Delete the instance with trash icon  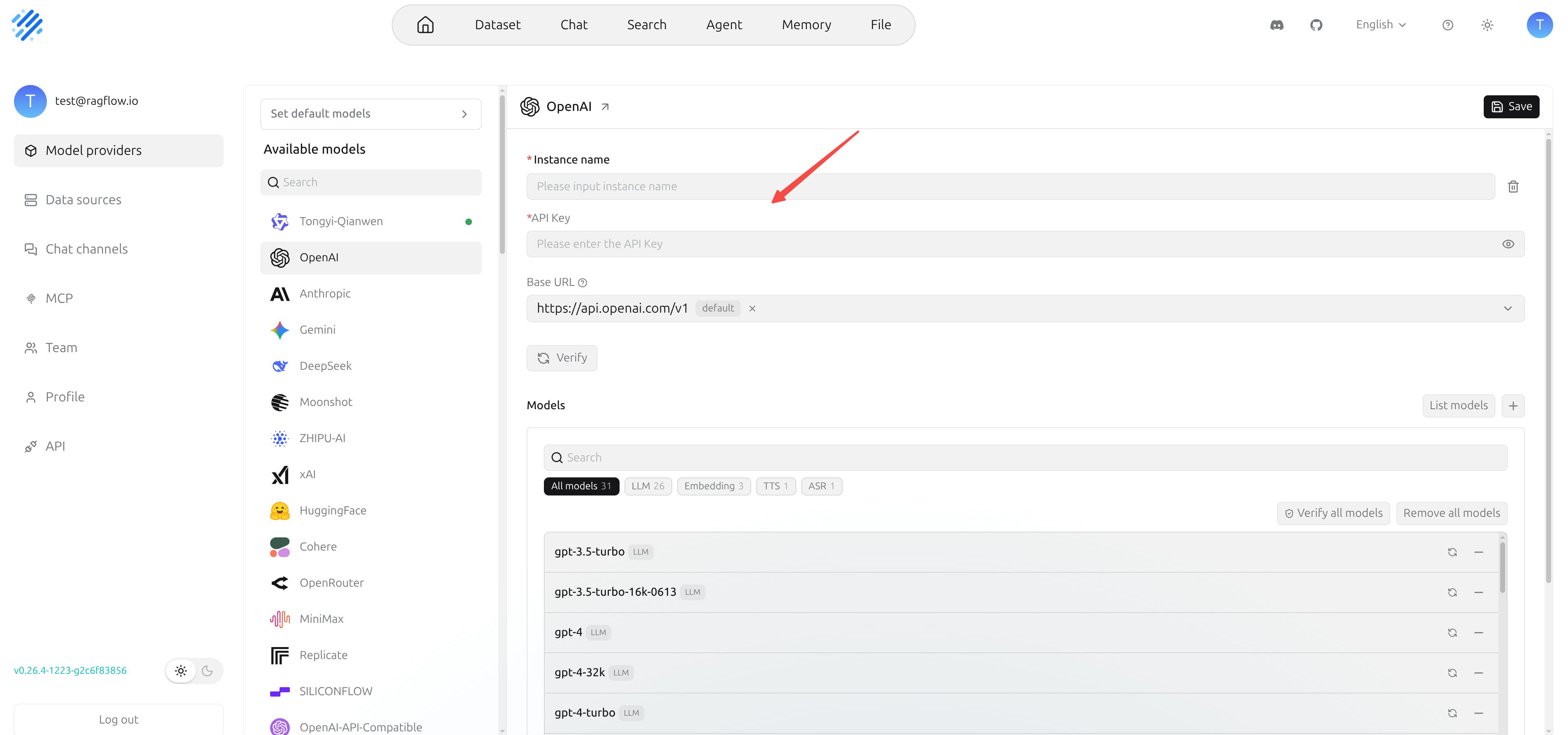point(1513,187)
